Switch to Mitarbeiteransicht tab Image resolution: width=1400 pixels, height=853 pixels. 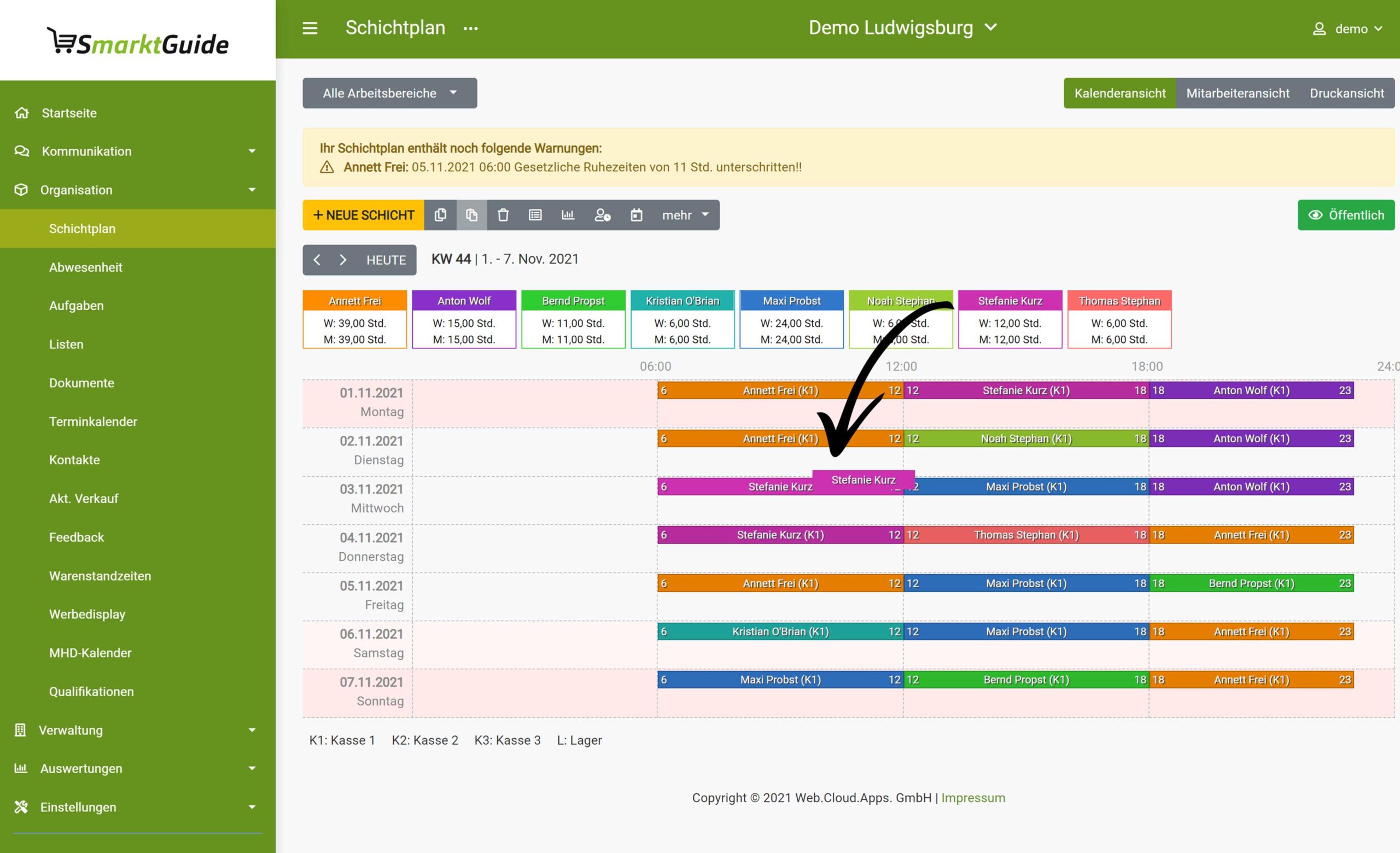[1238, 93]
